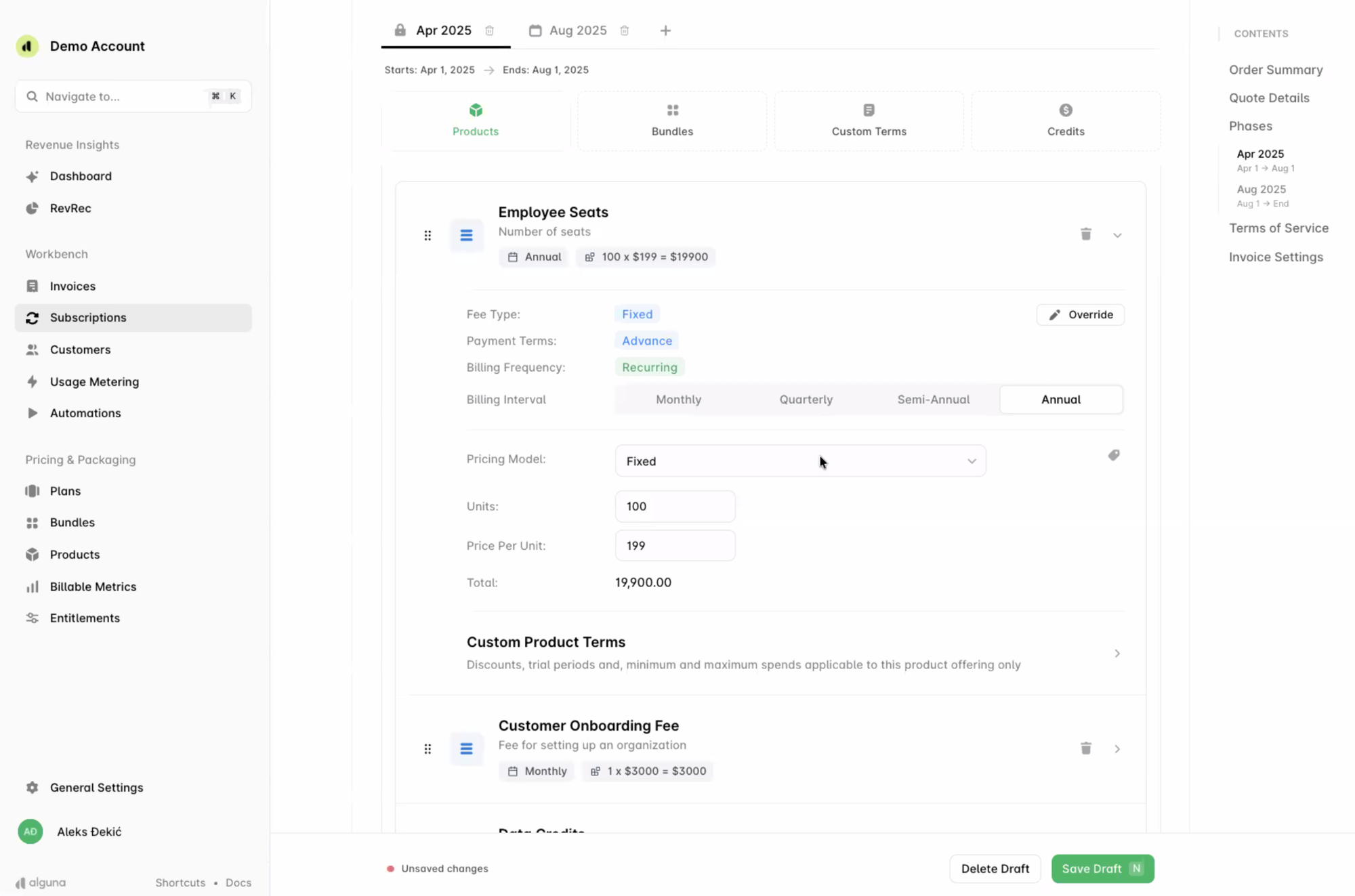
Task: Expand the Customer Onboarding Fee details
Action: [1117, 748]
